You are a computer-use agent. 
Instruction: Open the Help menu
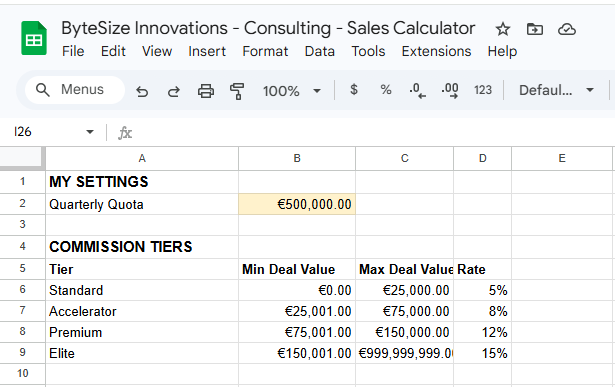coord(502,51)
